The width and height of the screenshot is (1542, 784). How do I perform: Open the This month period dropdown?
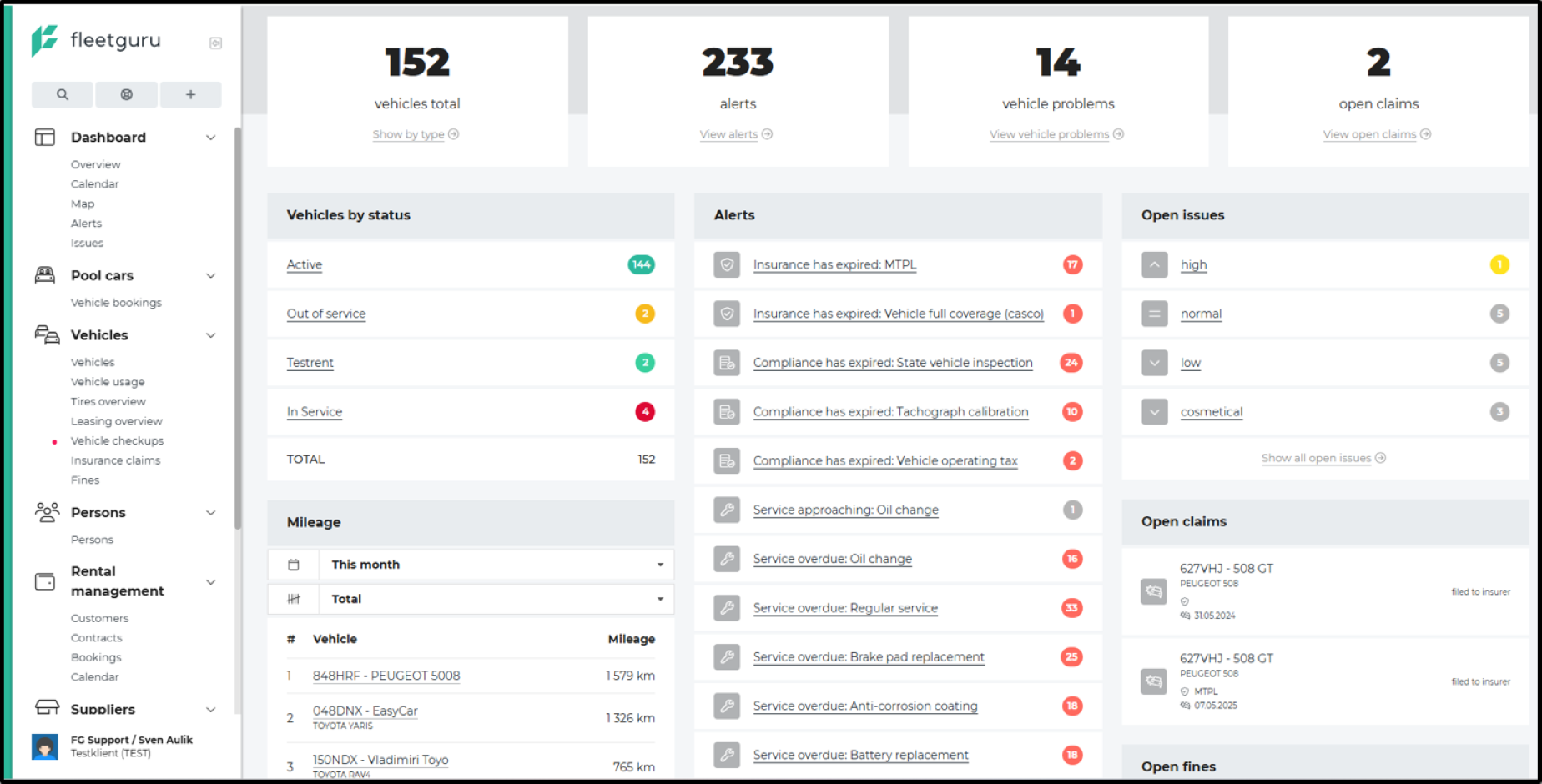(x=496, y=565)
